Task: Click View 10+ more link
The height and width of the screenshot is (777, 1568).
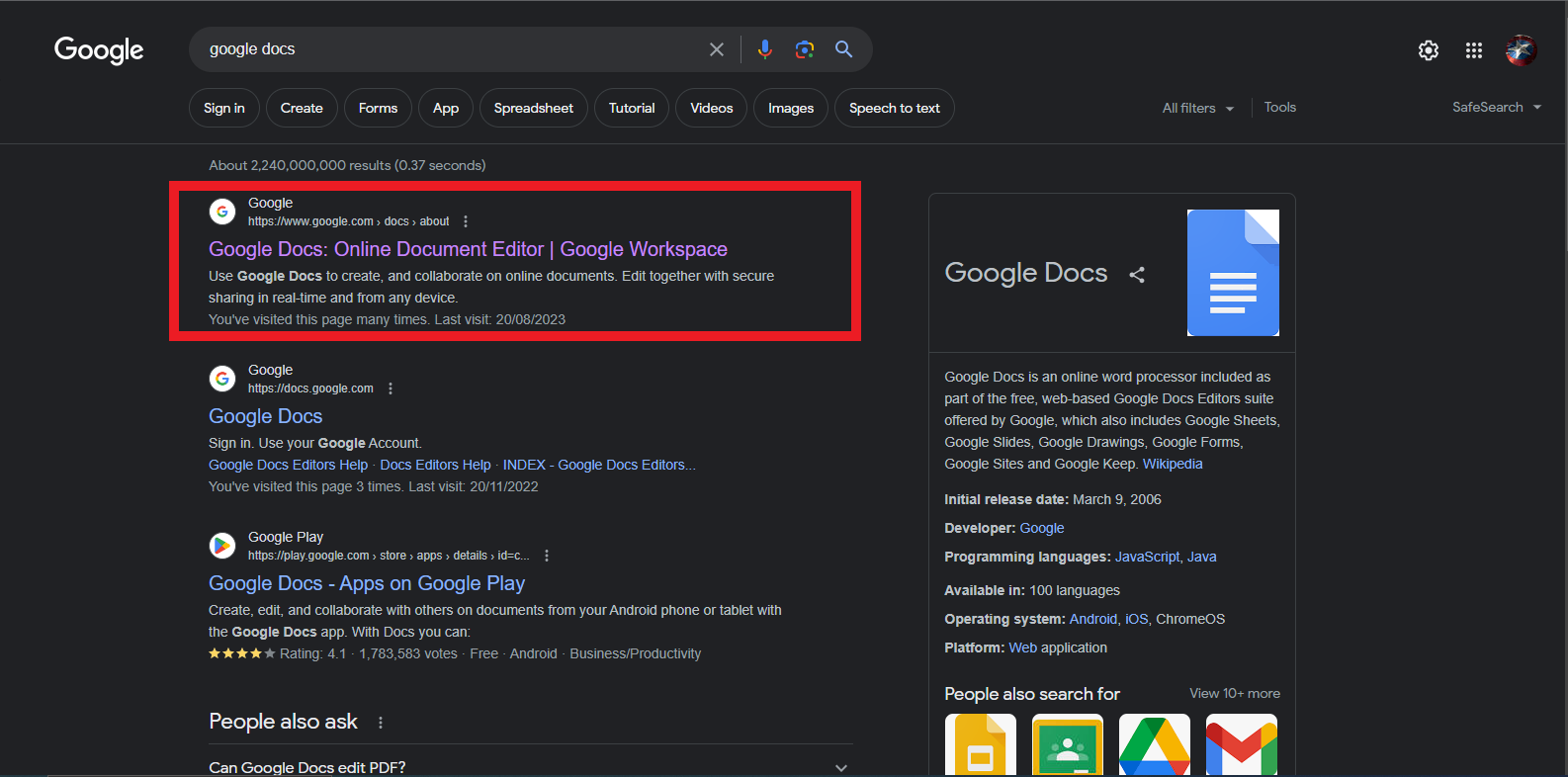Action: 1235,693
